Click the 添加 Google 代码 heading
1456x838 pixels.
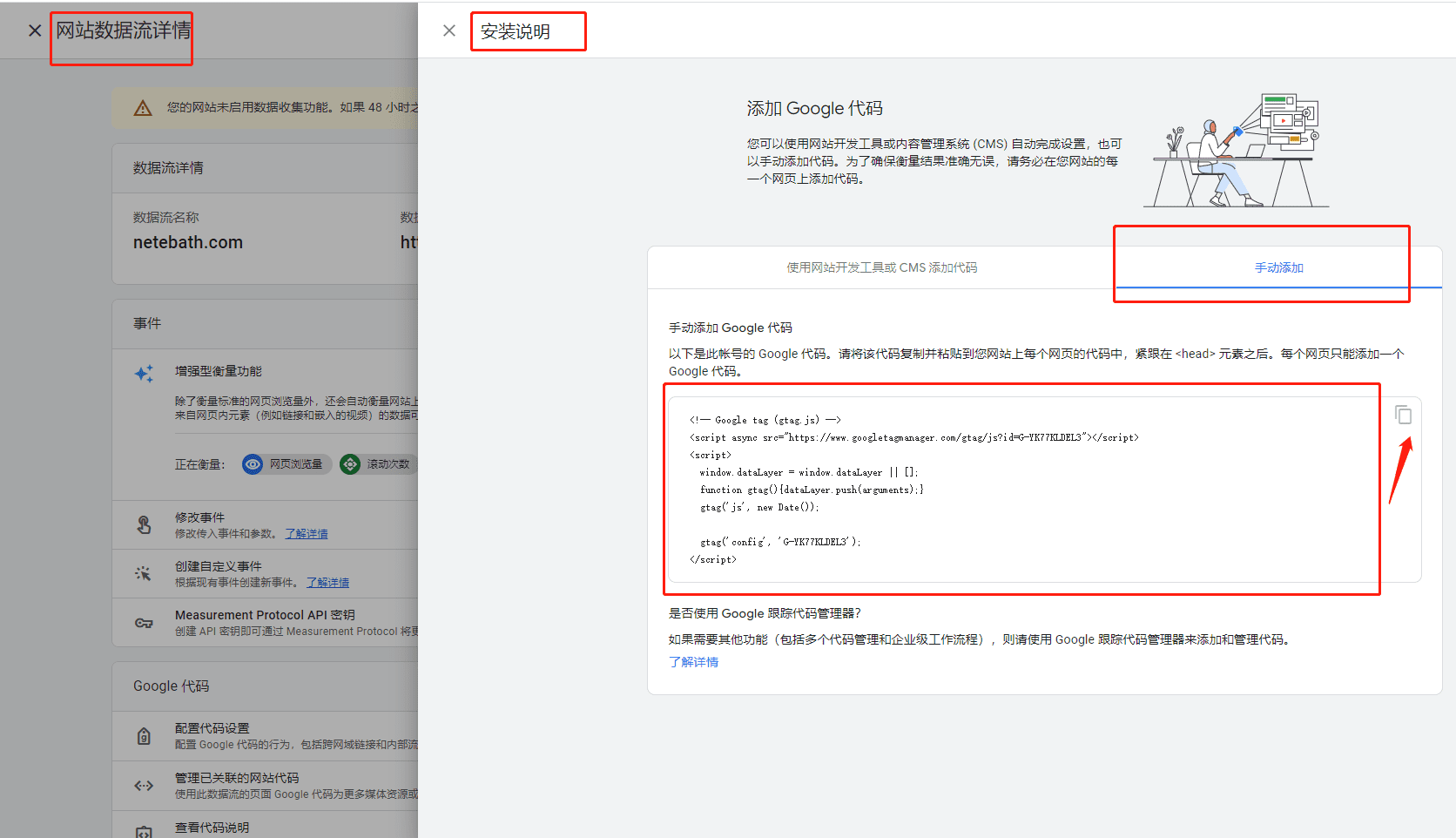pos(814,108)
